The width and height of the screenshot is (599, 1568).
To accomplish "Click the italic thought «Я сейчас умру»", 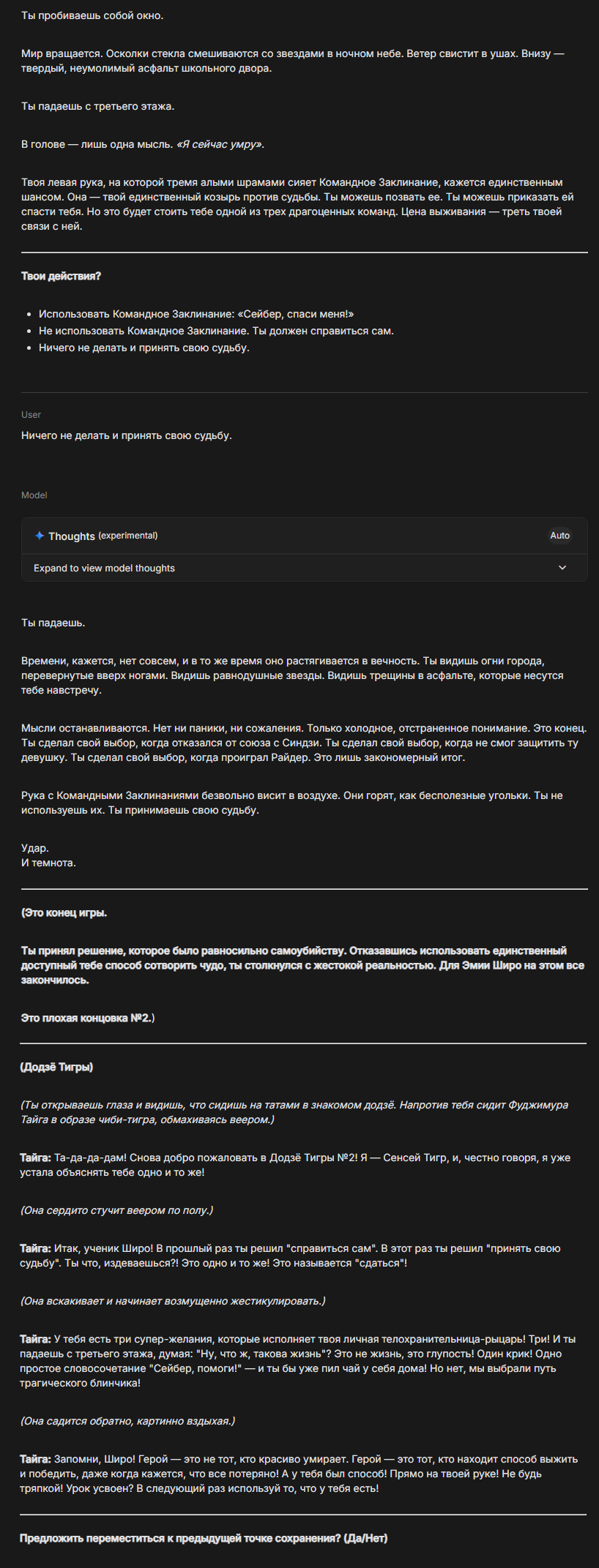I will [x=220, y=144].
